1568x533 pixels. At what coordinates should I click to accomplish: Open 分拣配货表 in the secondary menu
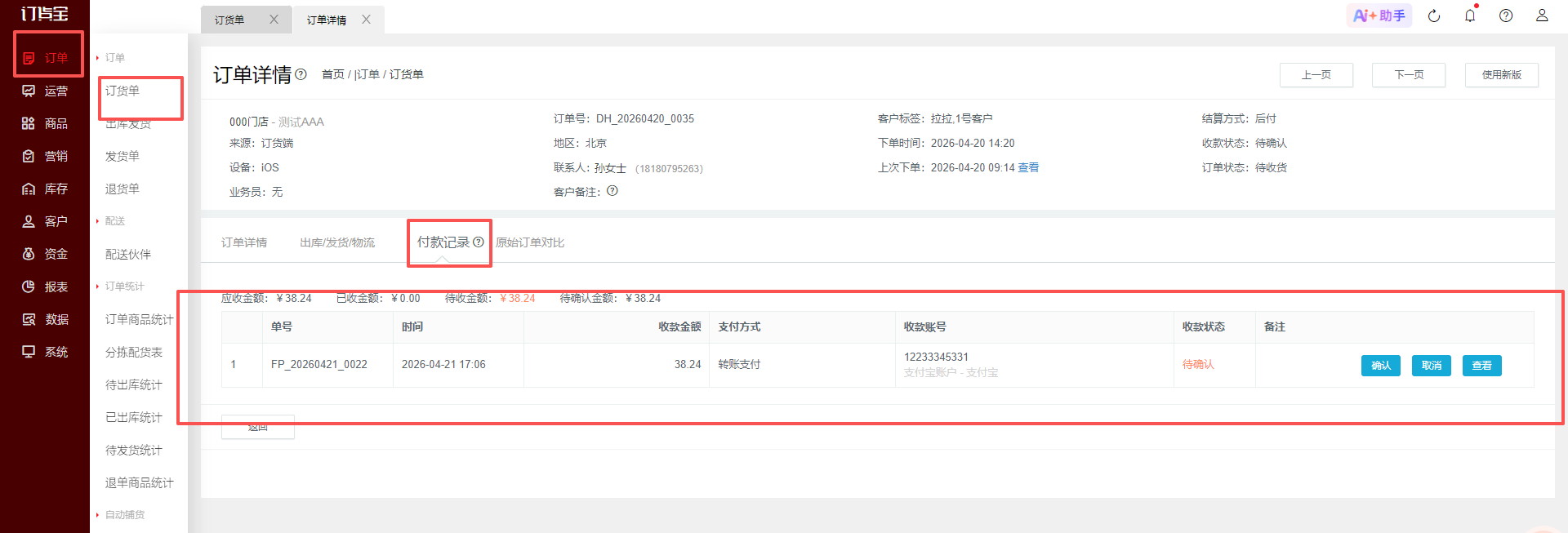[134, 352]
